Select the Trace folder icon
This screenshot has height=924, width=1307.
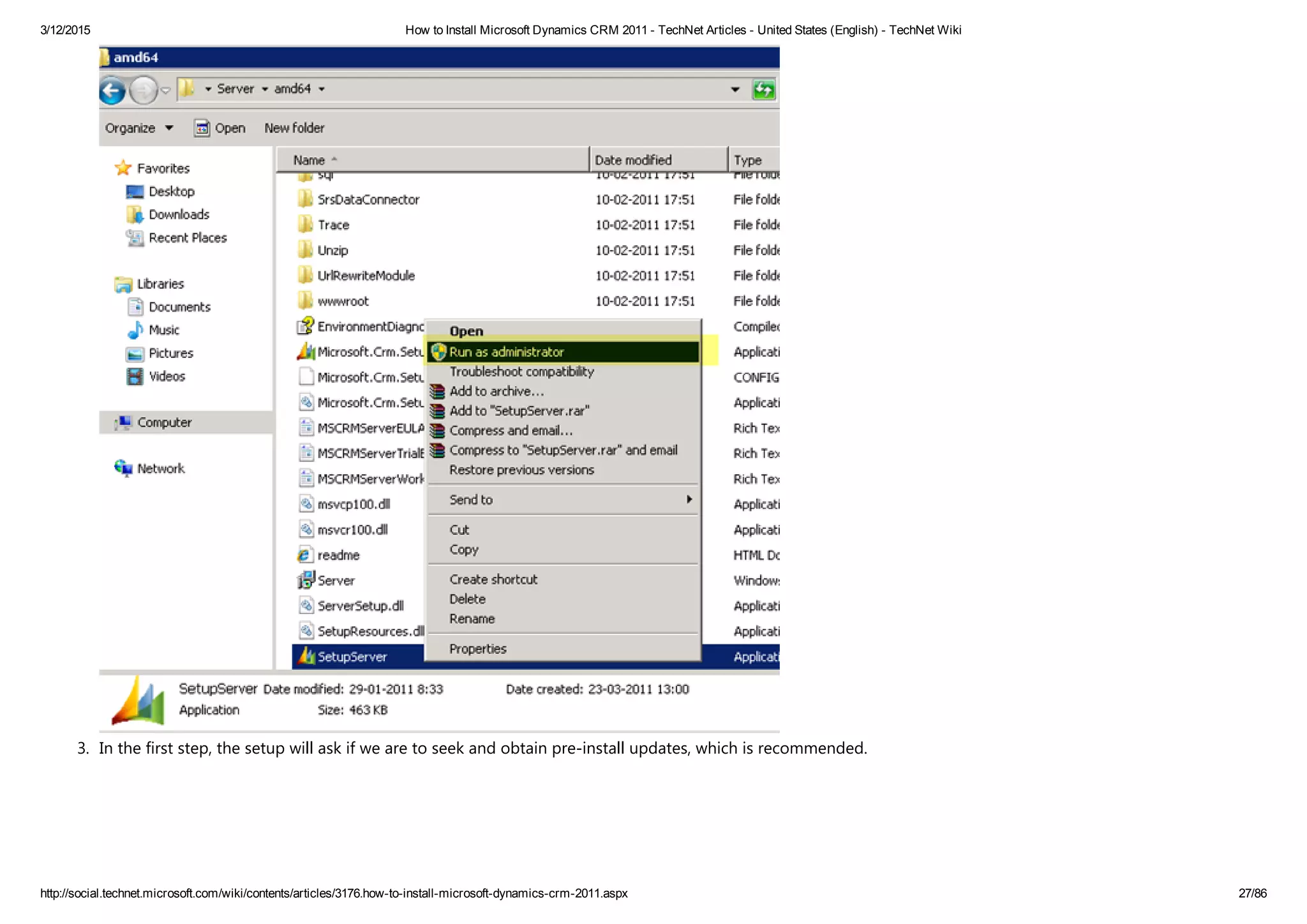point(306,225)
